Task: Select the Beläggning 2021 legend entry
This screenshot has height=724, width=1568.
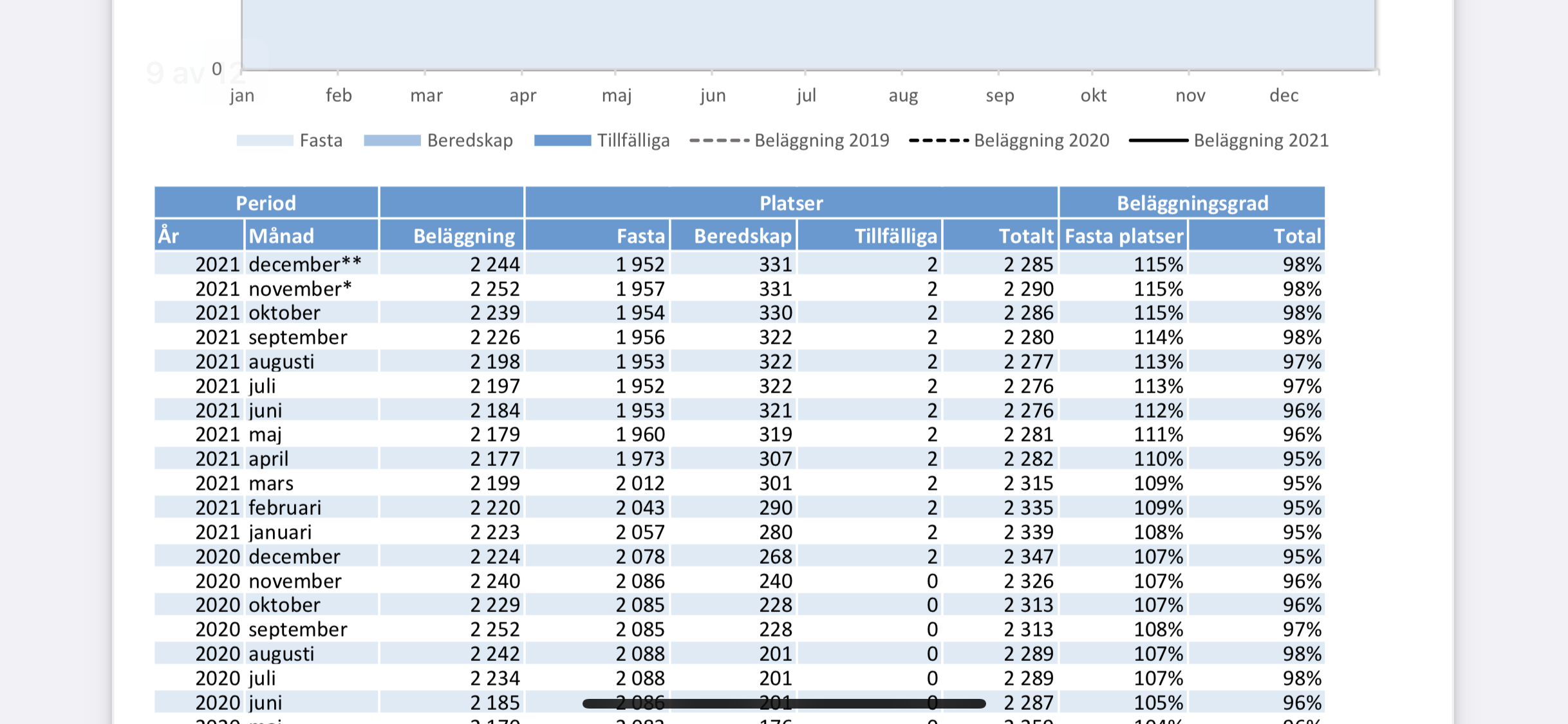Action: click(1229, 140)
